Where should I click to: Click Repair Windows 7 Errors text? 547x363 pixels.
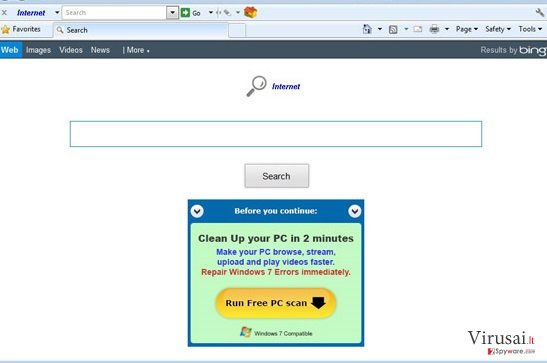pyautogui.click(x=276, y=272)
